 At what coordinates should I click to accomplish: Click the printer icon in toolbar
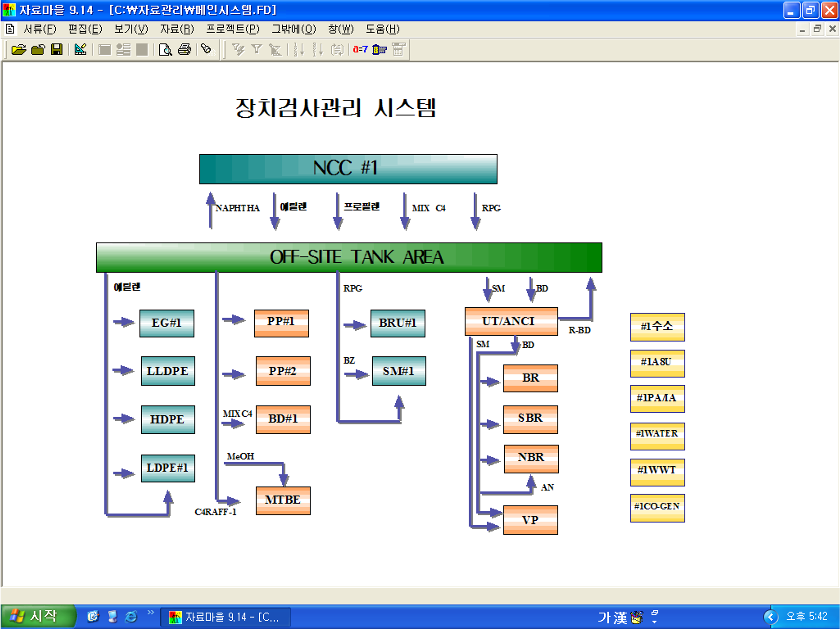tap(184, 49)
